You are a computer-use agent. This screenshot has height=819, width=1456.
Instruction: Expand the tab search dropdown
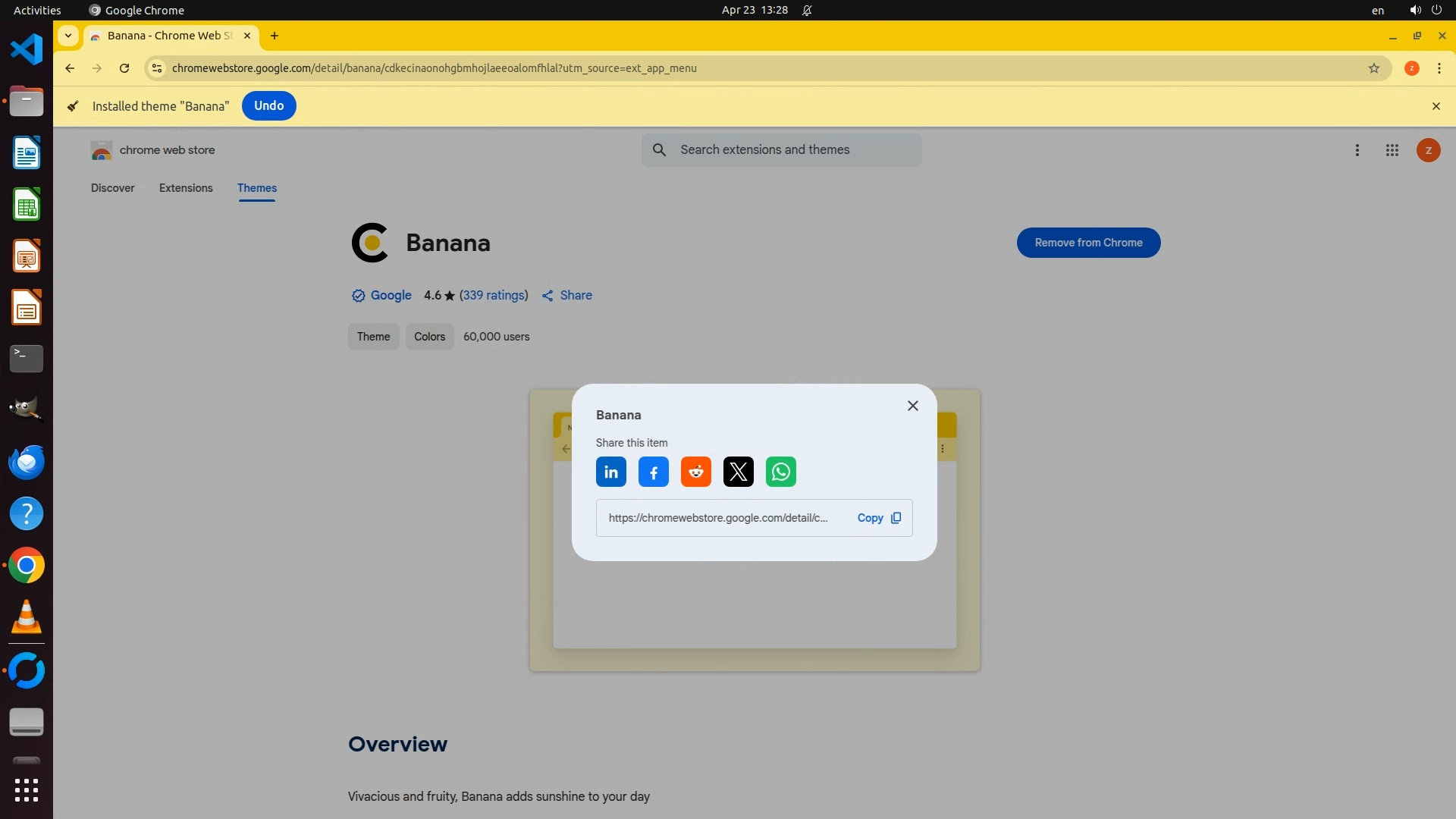click(x=68, y=36)
